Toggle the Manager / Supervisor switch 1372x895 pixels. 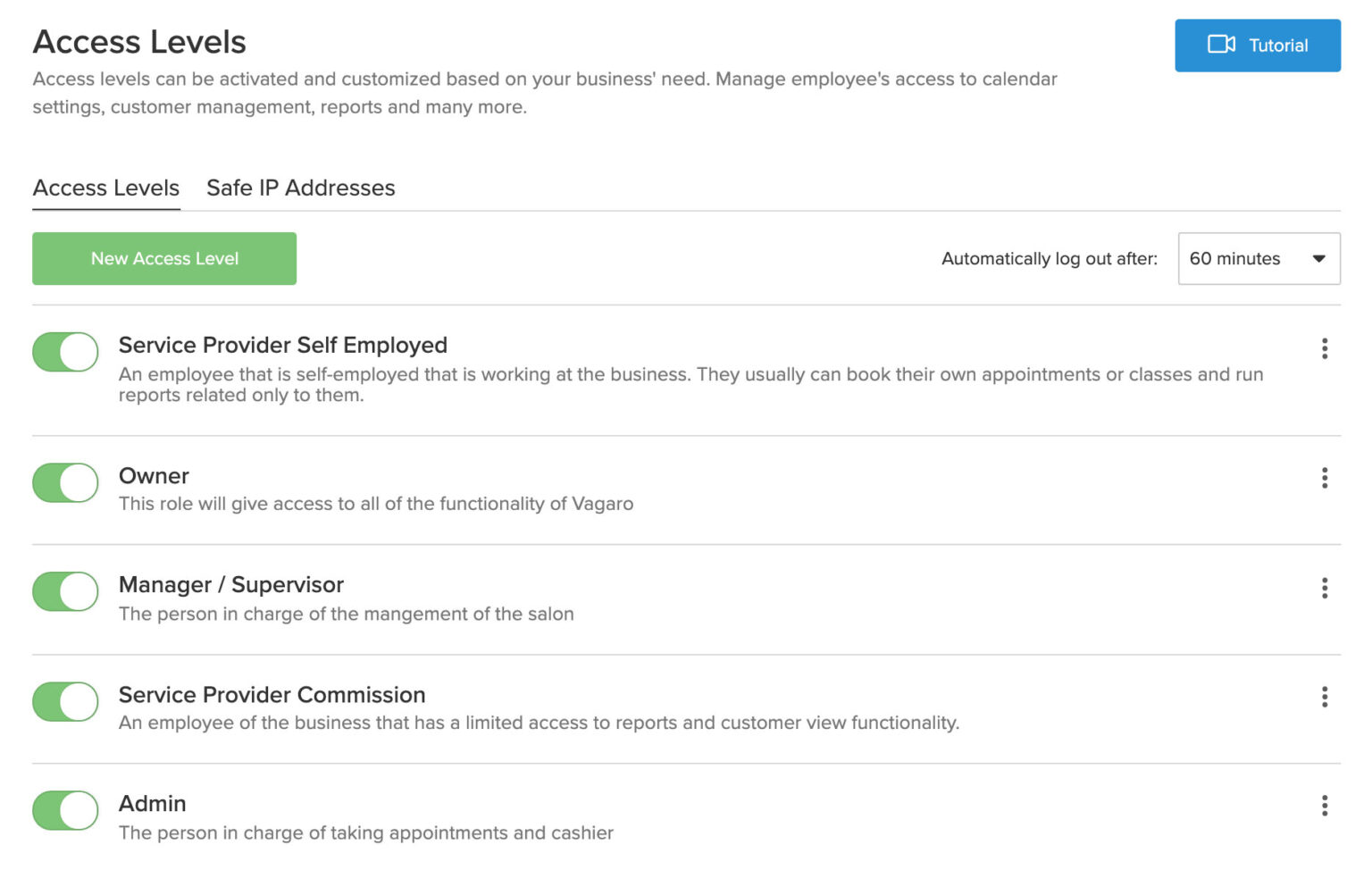65,591
